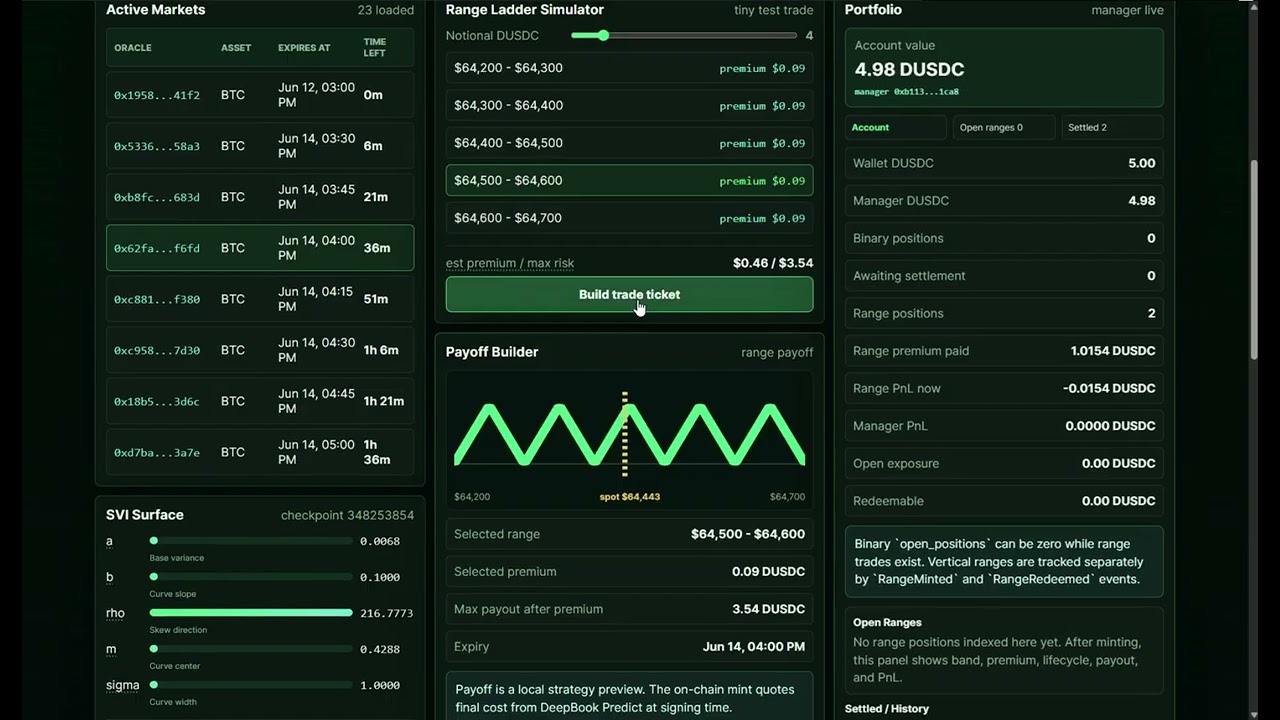Adjust the sigma curve width slider
The height and width of the screenshot is (720, 1280).
coord(251,685)
